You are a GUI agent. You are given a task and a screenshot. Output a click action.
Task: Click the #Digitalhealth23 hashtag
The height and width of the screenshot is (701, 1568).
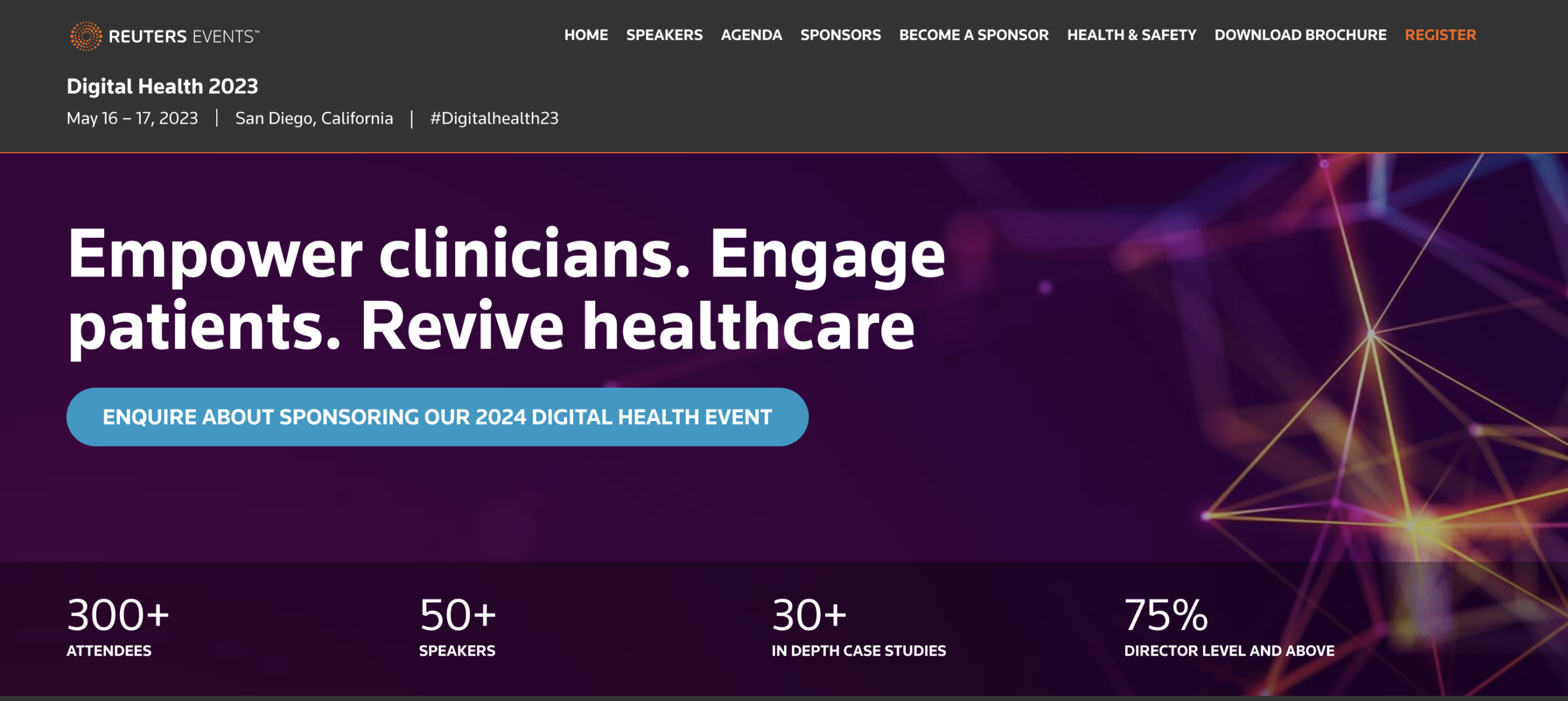point(494,118)
